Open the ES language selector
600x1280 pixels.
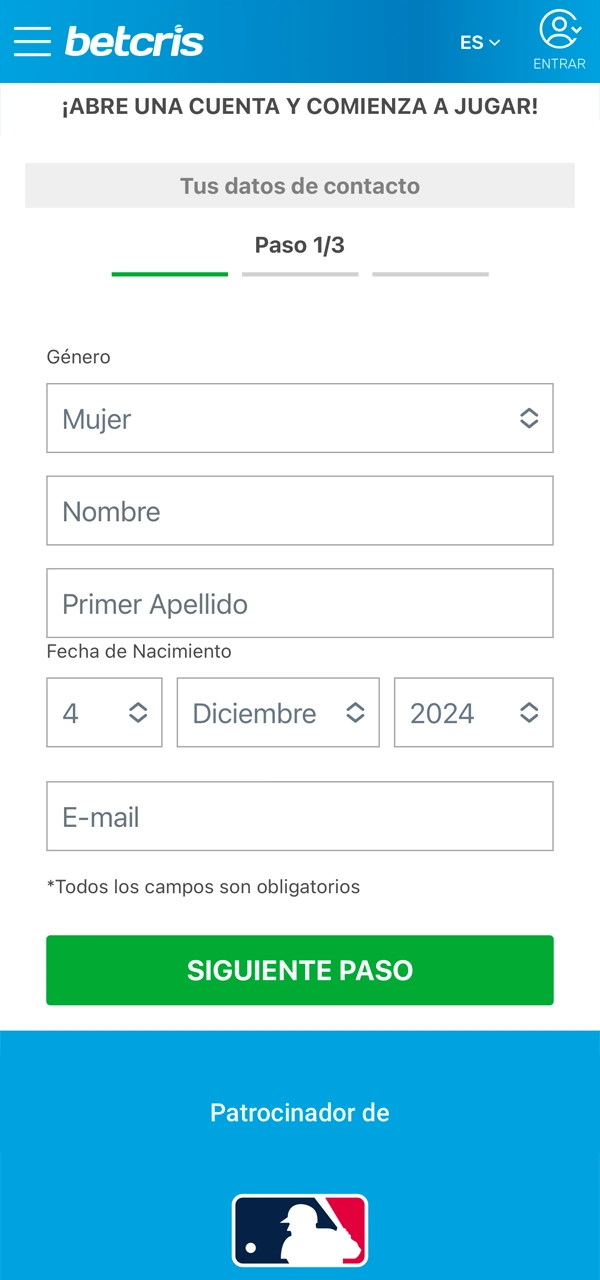click(480, 43)
